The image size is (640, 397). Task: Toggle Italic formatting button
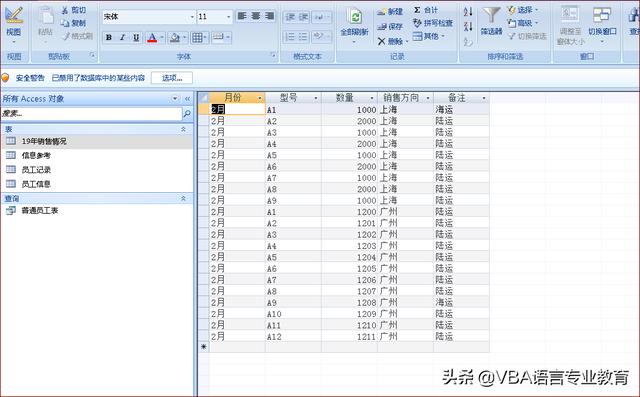click(122, 38)
